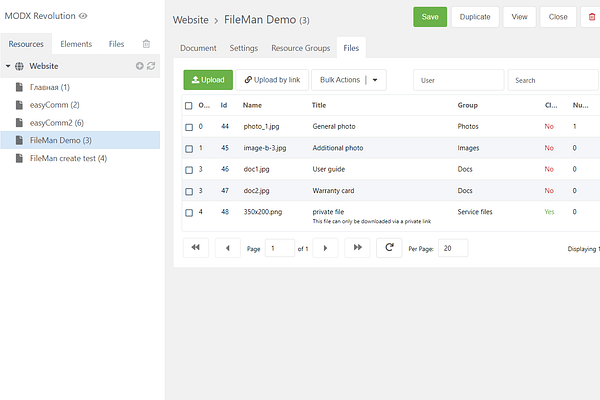This screenshot has width=600, height=400.
Task: Open the User filter combo box
Action: (458, 80)
